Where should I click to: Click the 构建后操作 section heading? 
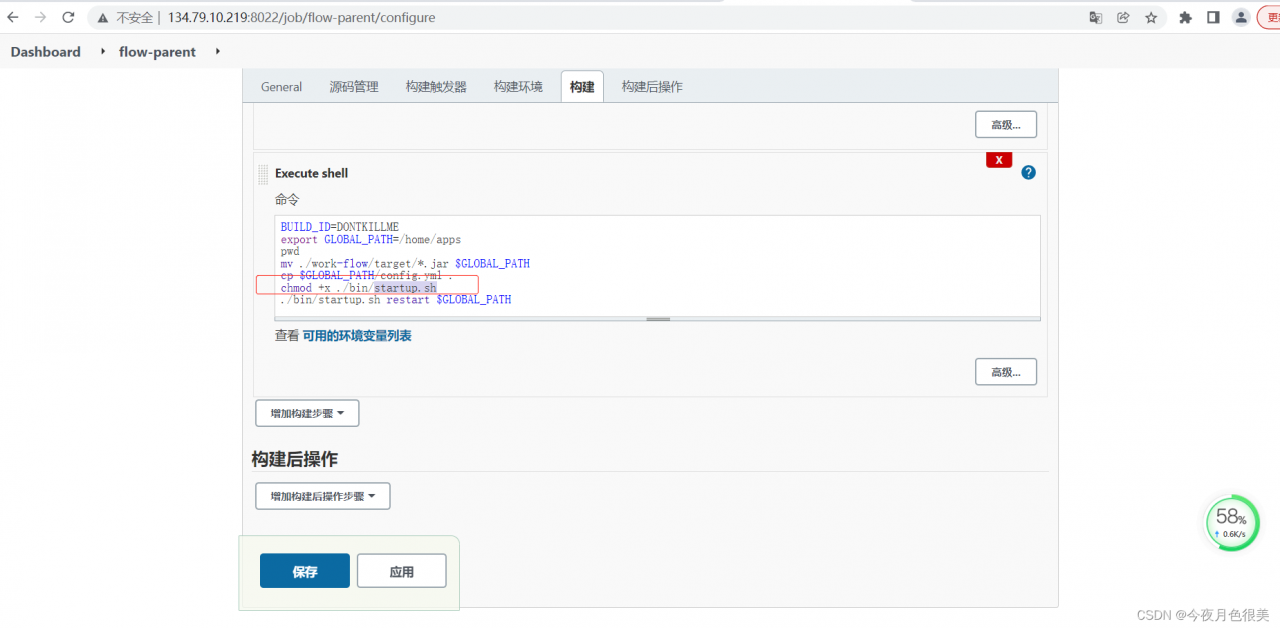[x=295, y=459]
